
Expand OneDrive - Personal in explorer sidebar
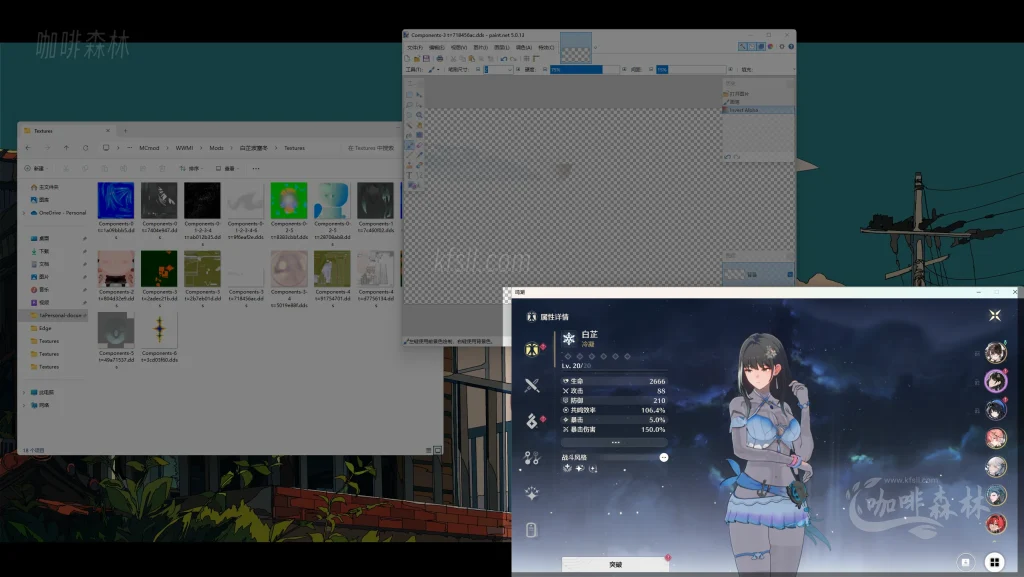25,213
